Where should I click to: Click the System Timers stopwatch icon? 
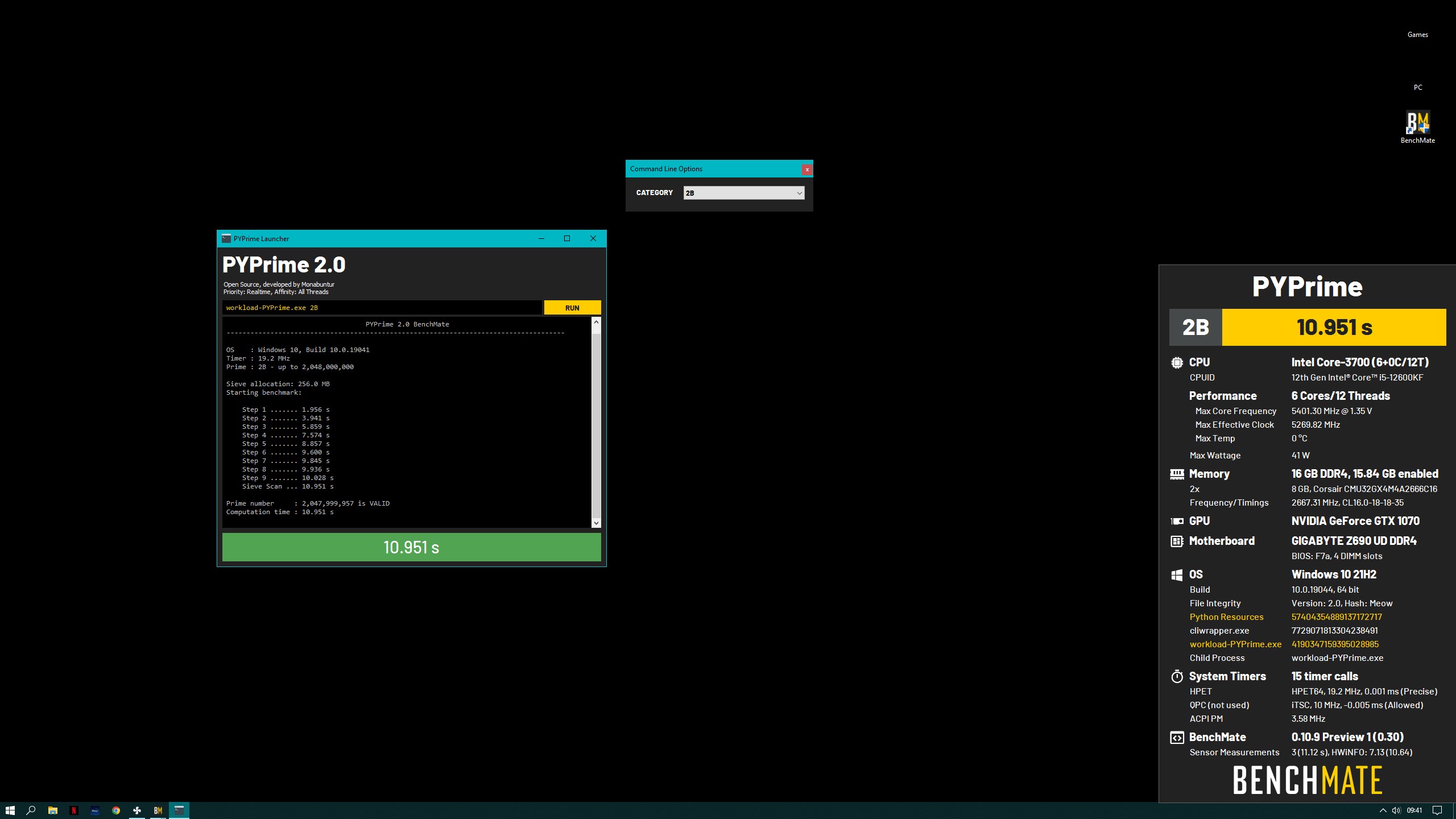1177,676
